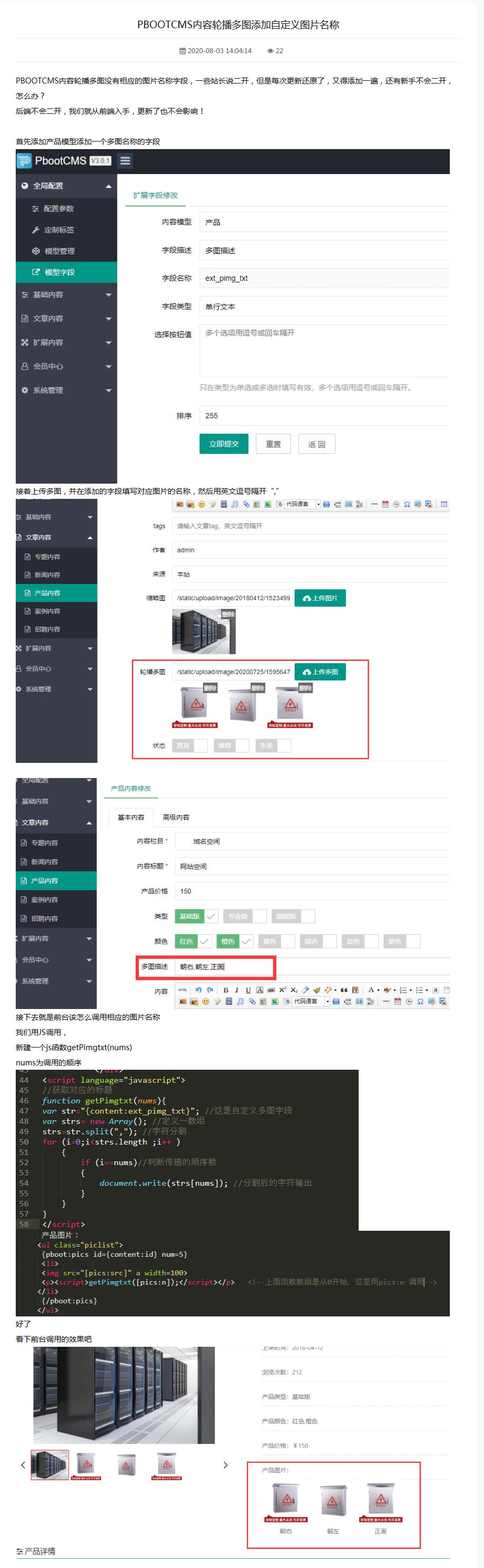Click the font color A icon

point(371,989)
